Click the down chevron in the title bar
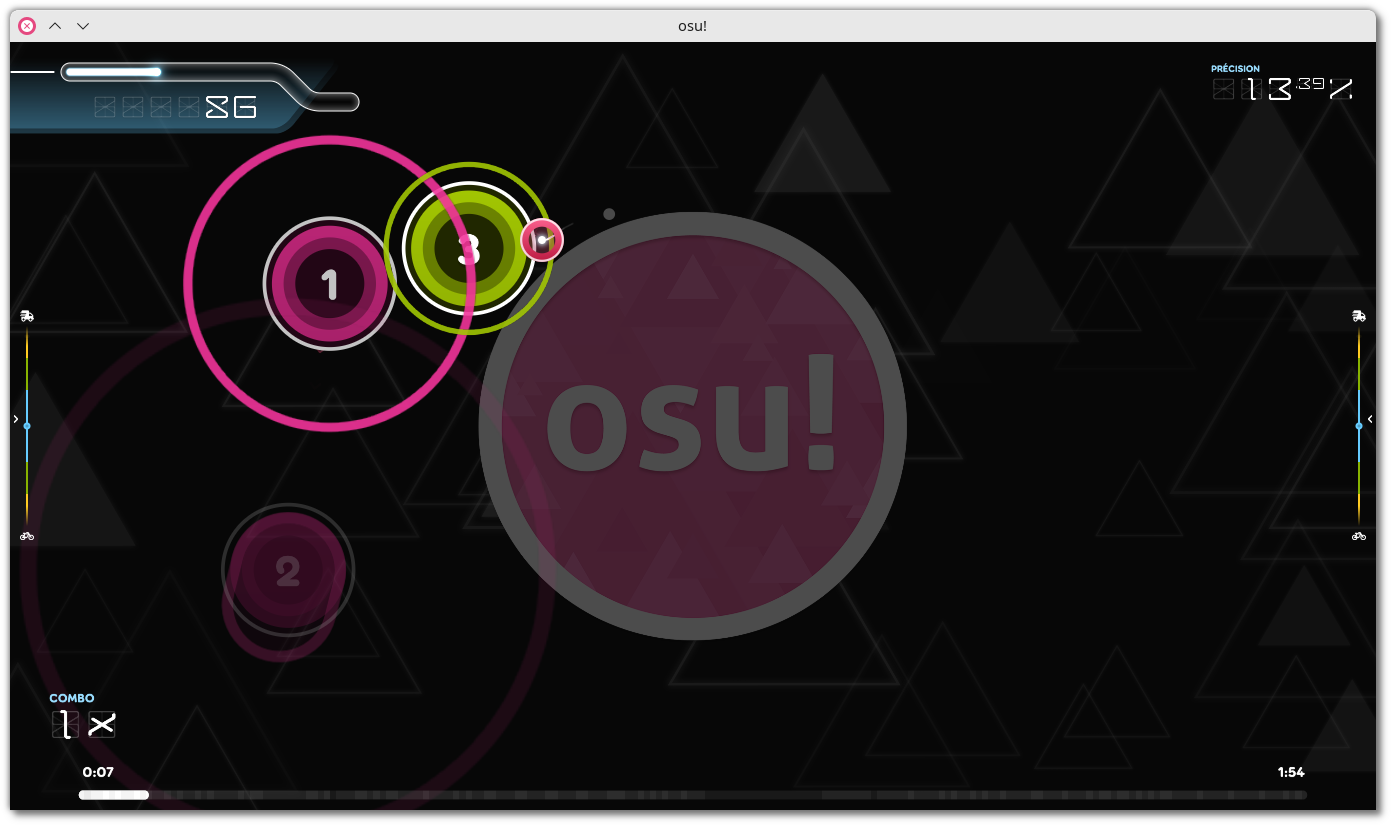The image size is (1392, 826). pos(83,26)
